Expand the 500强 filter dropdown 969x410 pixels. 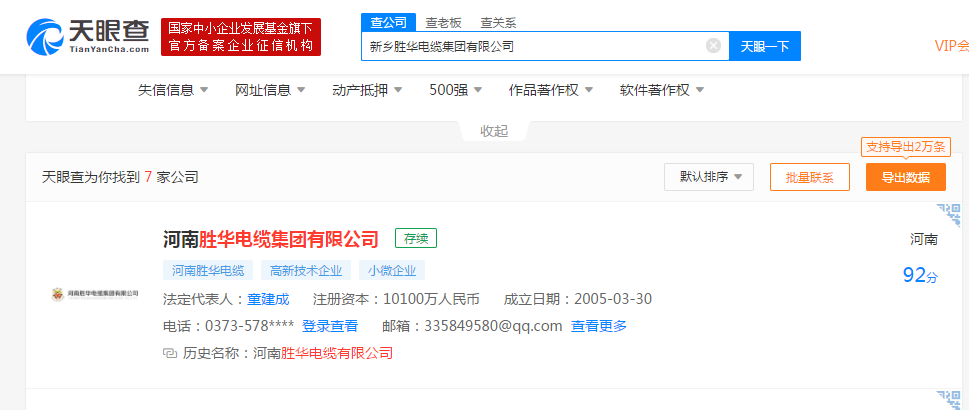[x=456, y=90]
